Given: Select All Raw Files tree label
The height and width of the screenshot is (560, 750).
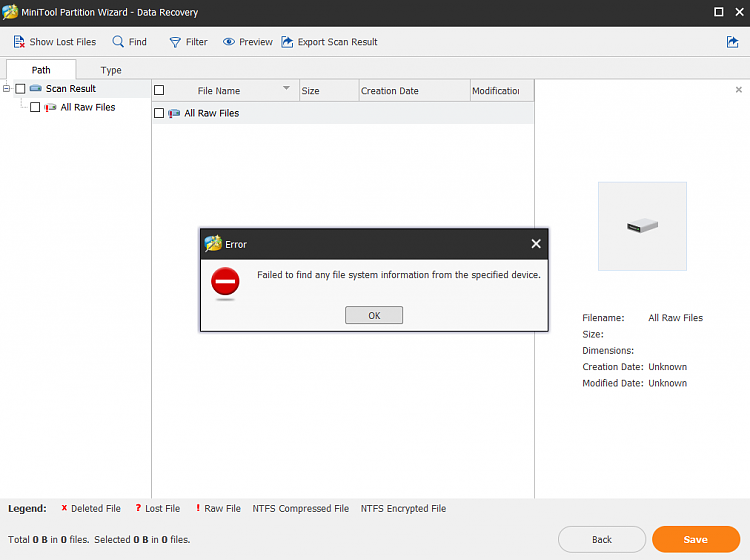Looking at the screenshot, I should tap(88, 107).
